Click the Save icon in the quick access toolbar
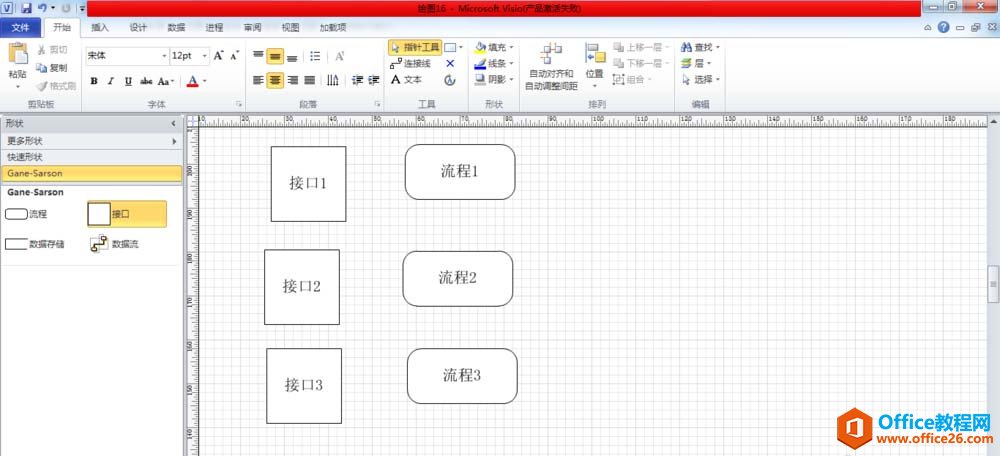The image size is (1000, 456). coord(26,8)
